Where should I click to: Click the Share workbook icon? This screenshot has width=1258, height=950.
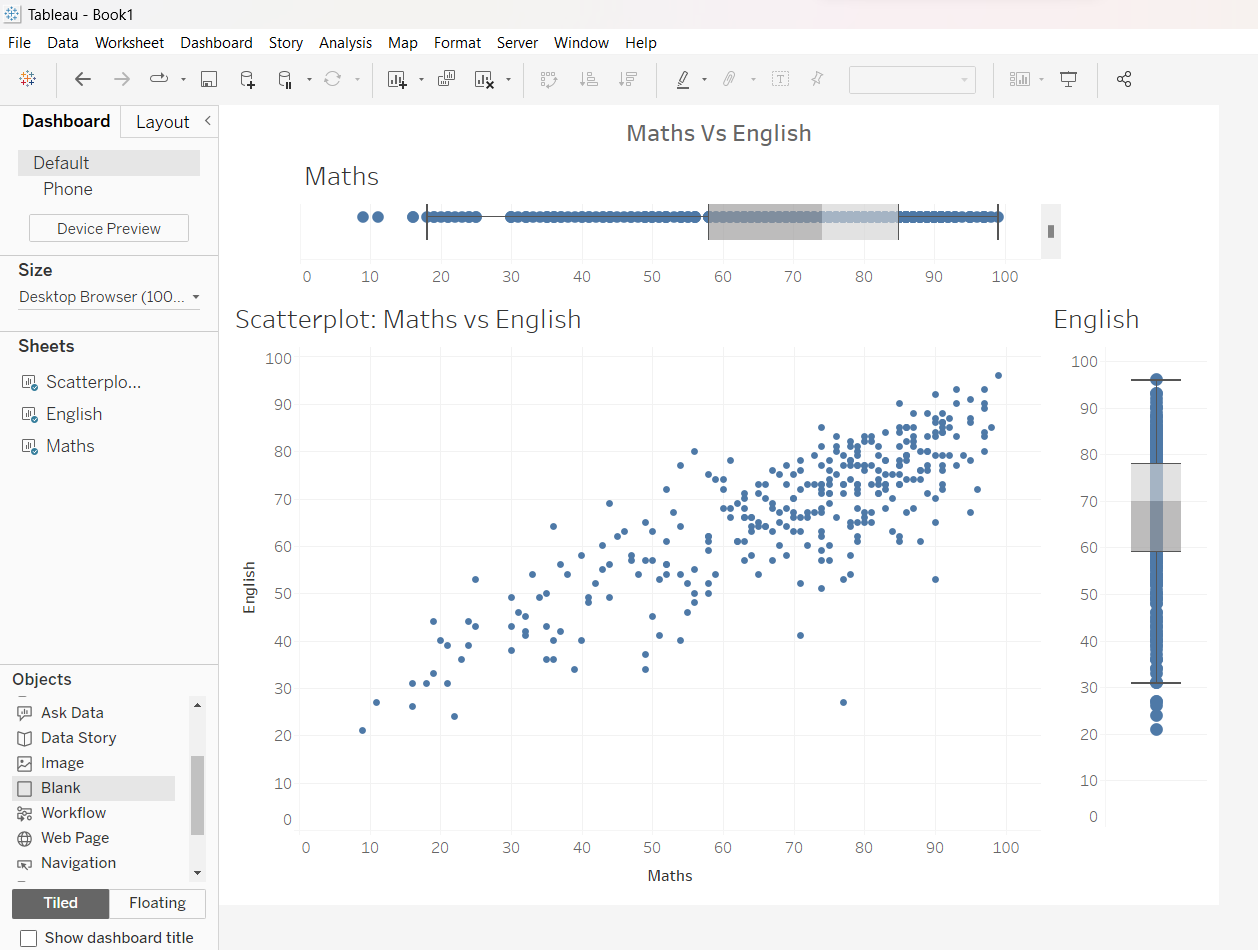1123,80
